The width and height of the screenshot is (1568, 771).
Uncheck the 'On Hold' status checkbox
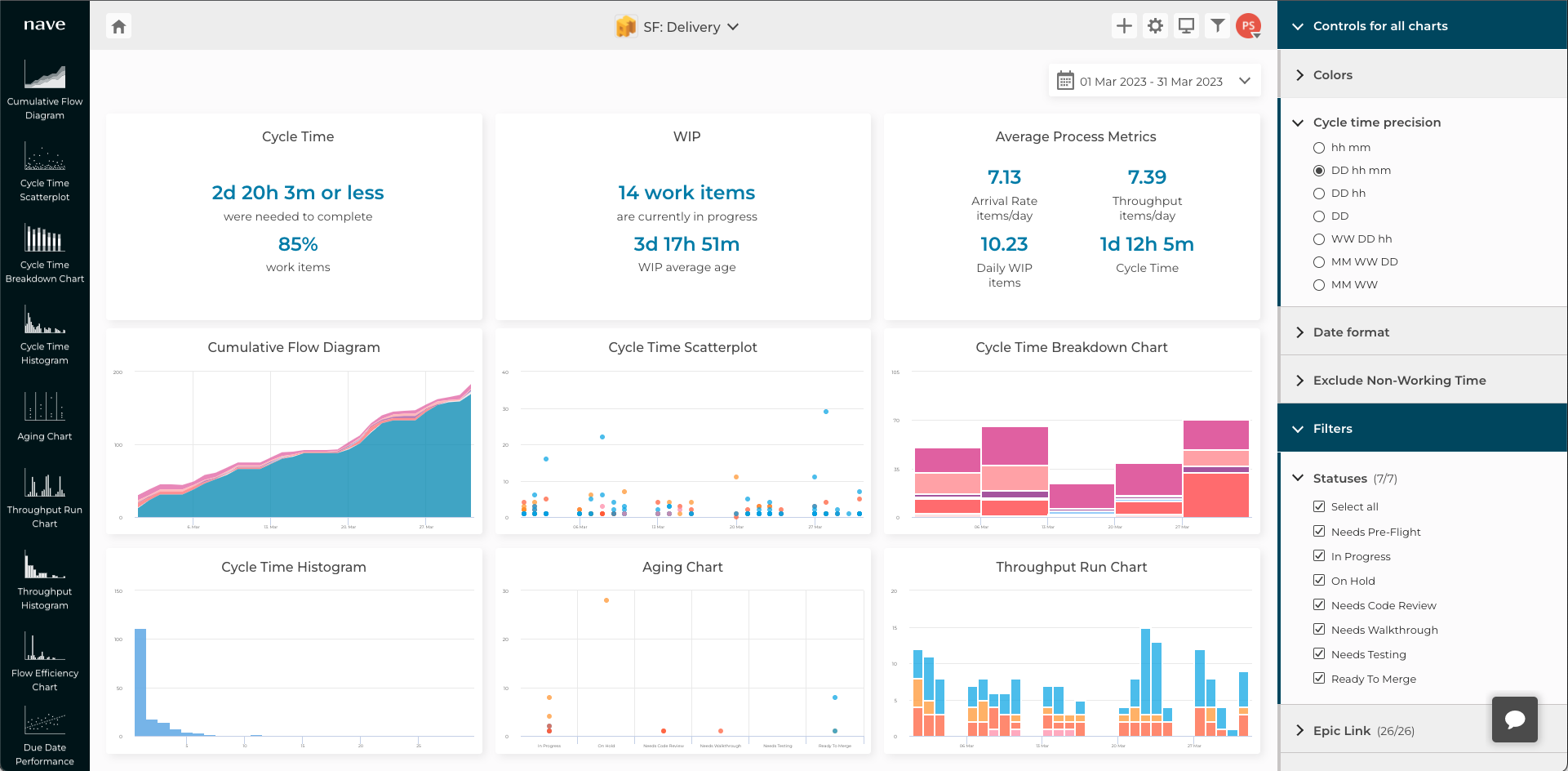pyautogui.click(x=1319, y=581)
